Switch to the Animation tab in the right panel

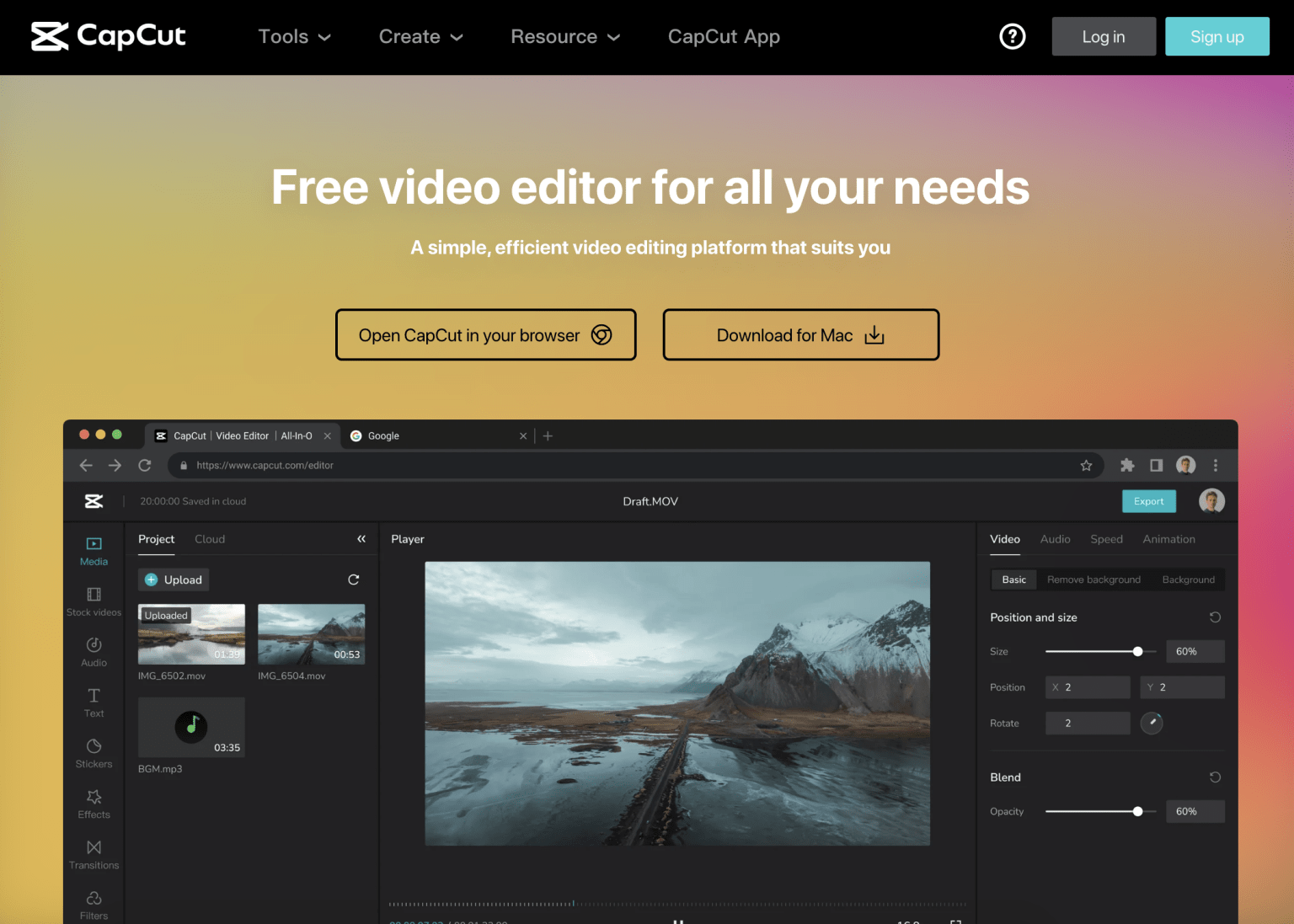tap(1168, 539)
